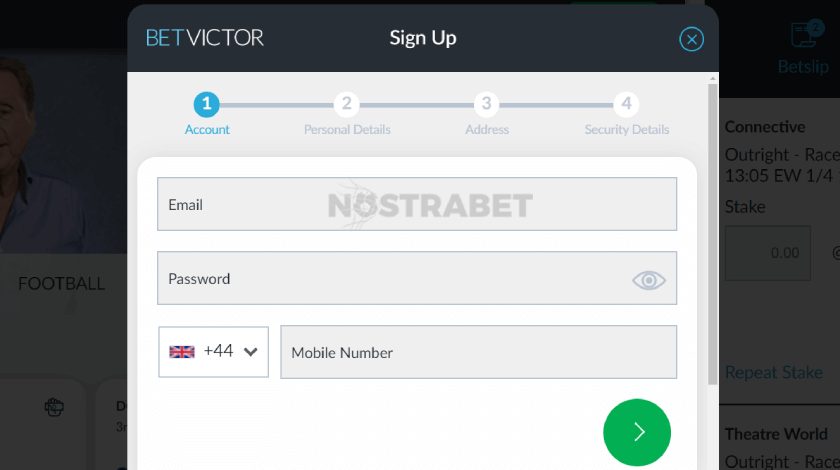Click the UK flag icon in phone selector

182,352
